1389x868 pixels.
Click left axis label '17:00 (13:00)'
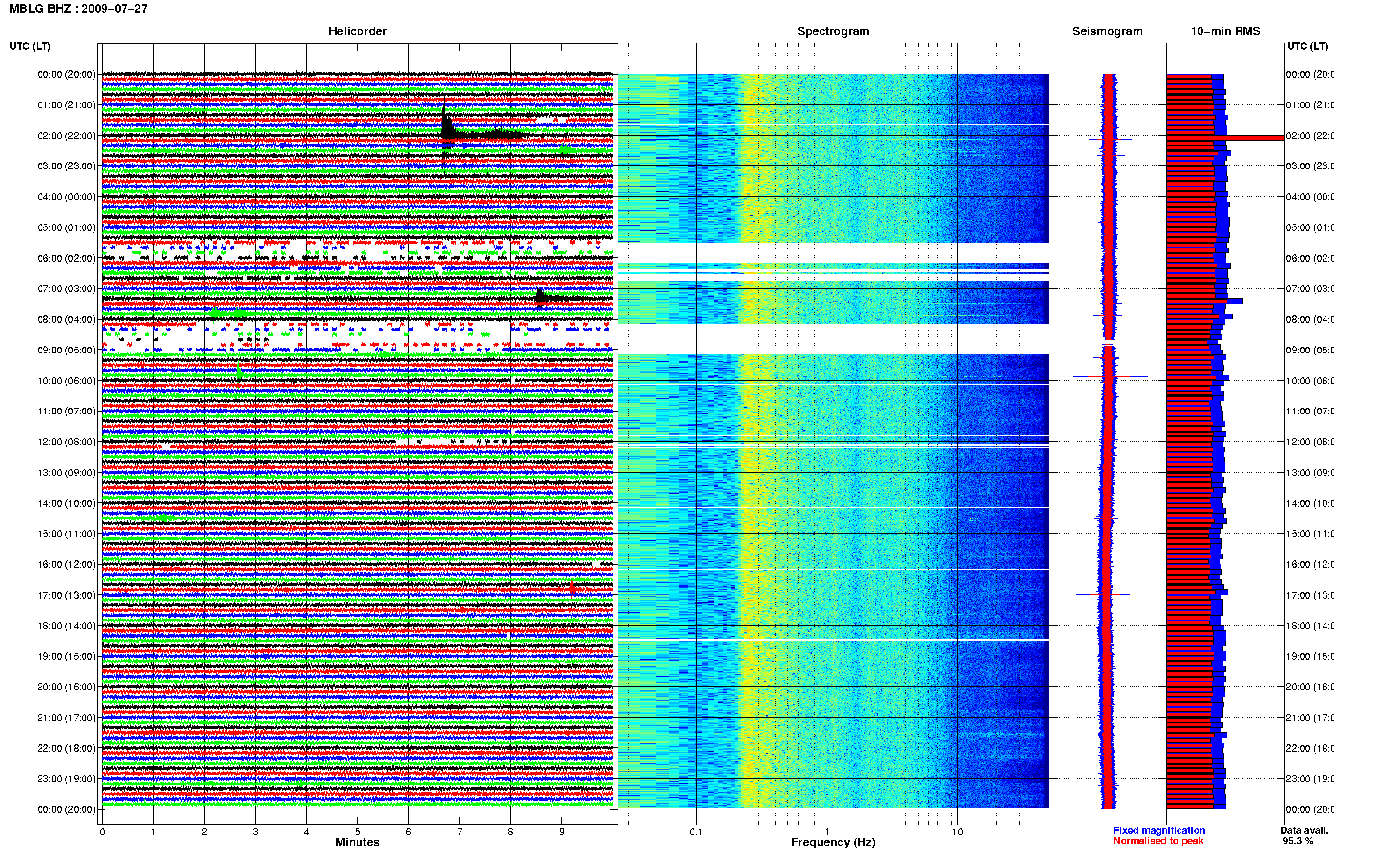pyautogui.click(x=66, y=595)
